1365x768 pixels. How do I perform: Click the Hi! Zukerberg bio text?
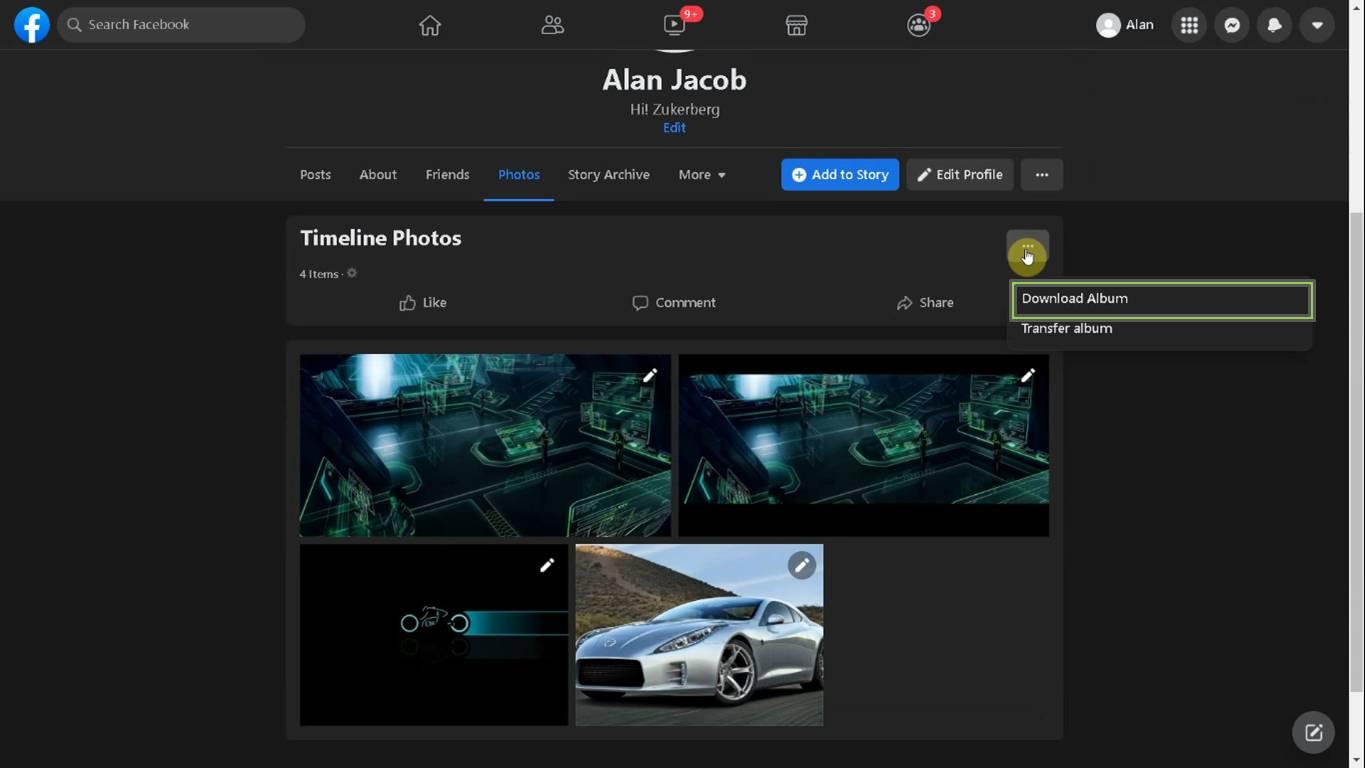[x=675, y=109]
